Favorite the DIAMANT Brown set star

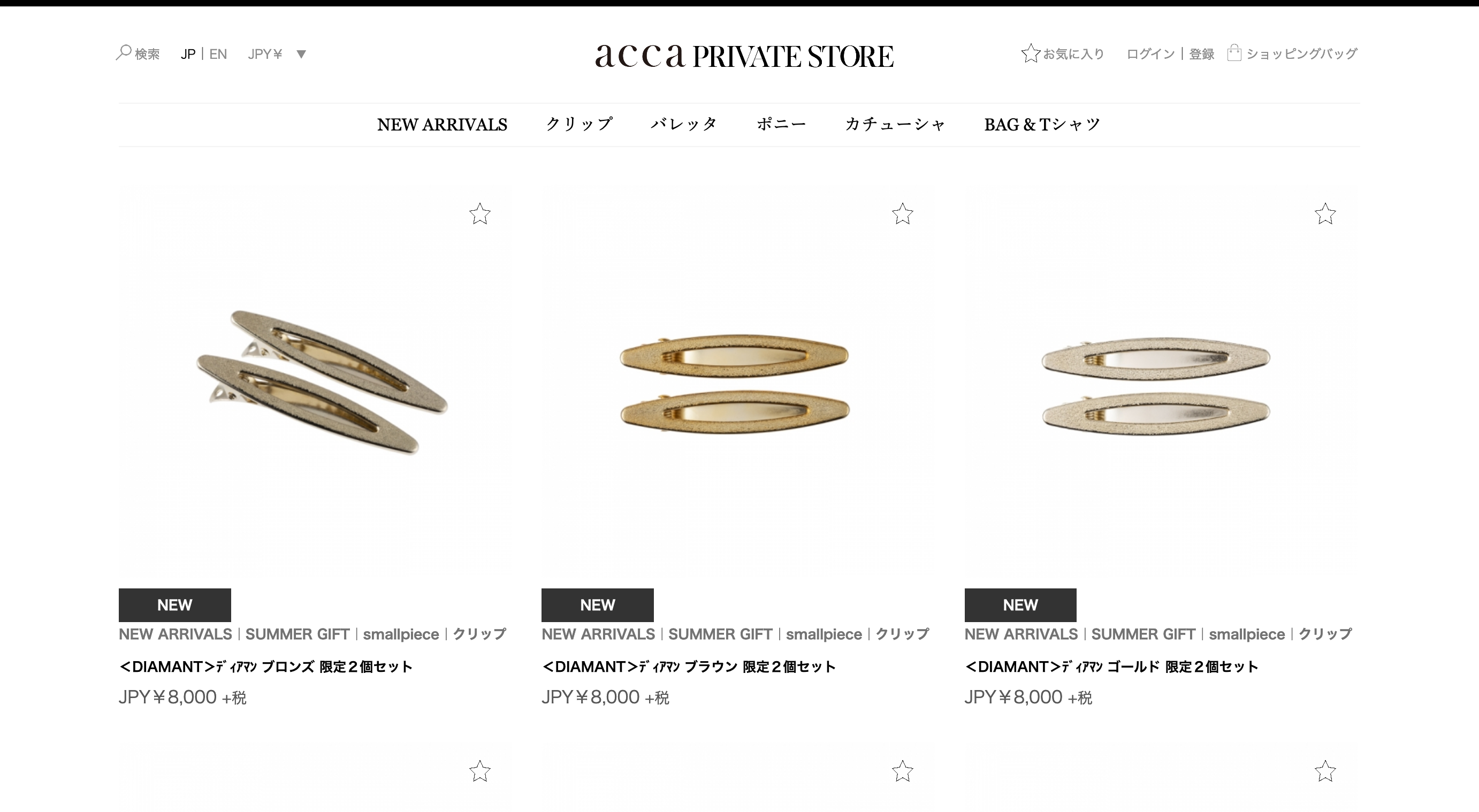click(903, 214)
